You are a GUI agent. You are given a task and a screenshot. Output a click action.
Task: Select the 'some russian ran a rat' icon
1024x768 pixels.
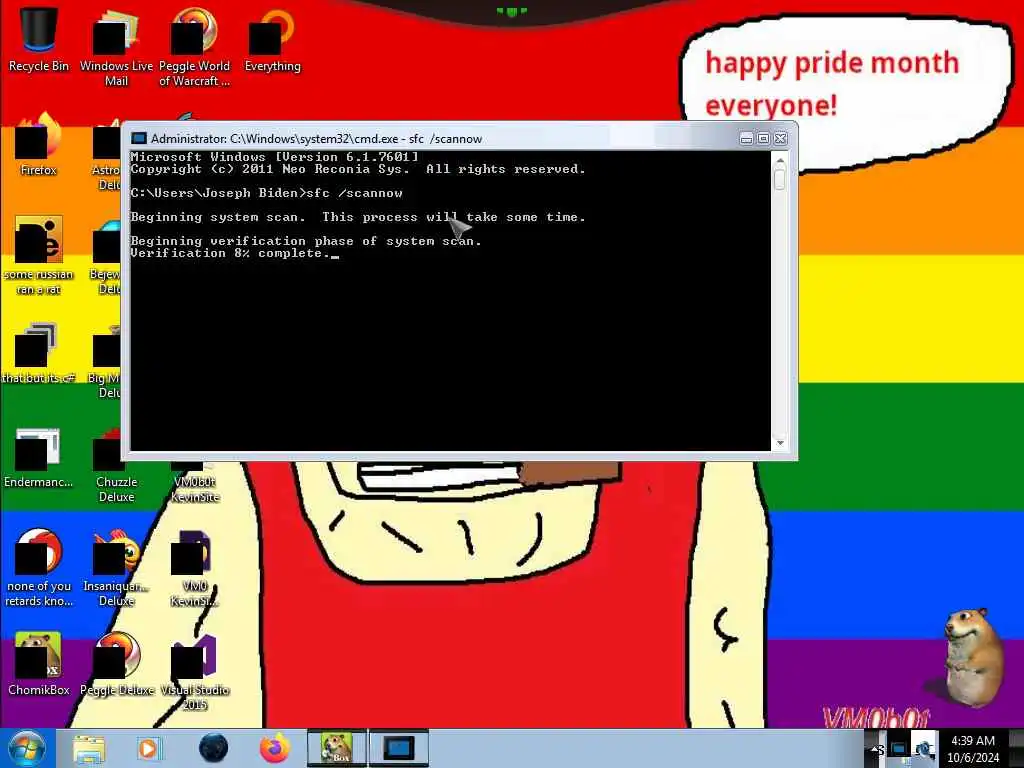tap(39, 256)
